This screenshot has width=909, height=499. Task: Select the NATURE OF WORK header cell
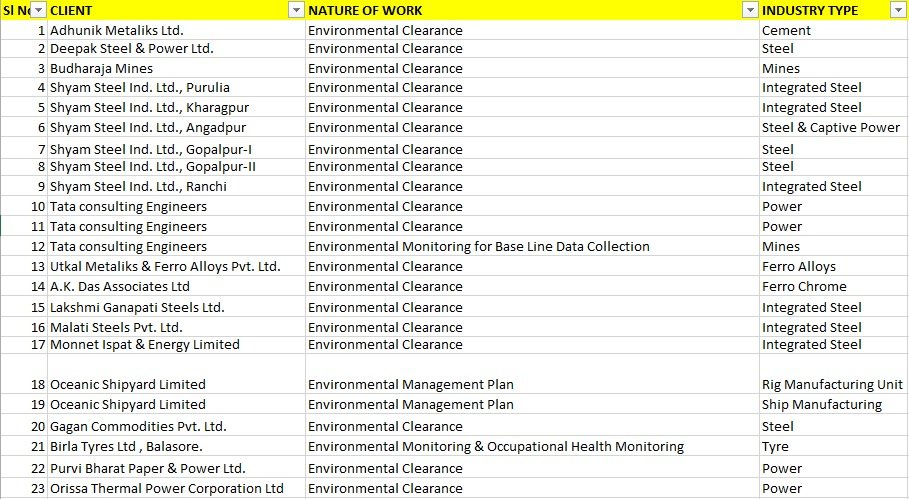pos(532,10)
